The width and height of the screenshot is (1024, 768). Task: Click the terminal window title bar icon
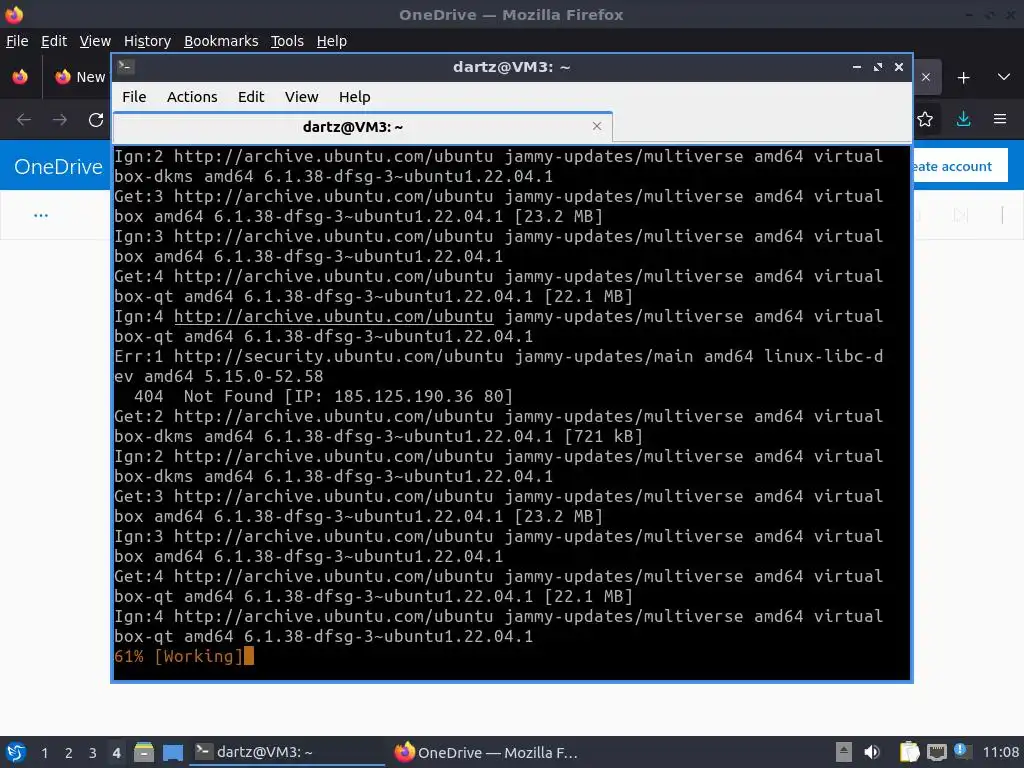pyautogui.click(x=126, y=67)
